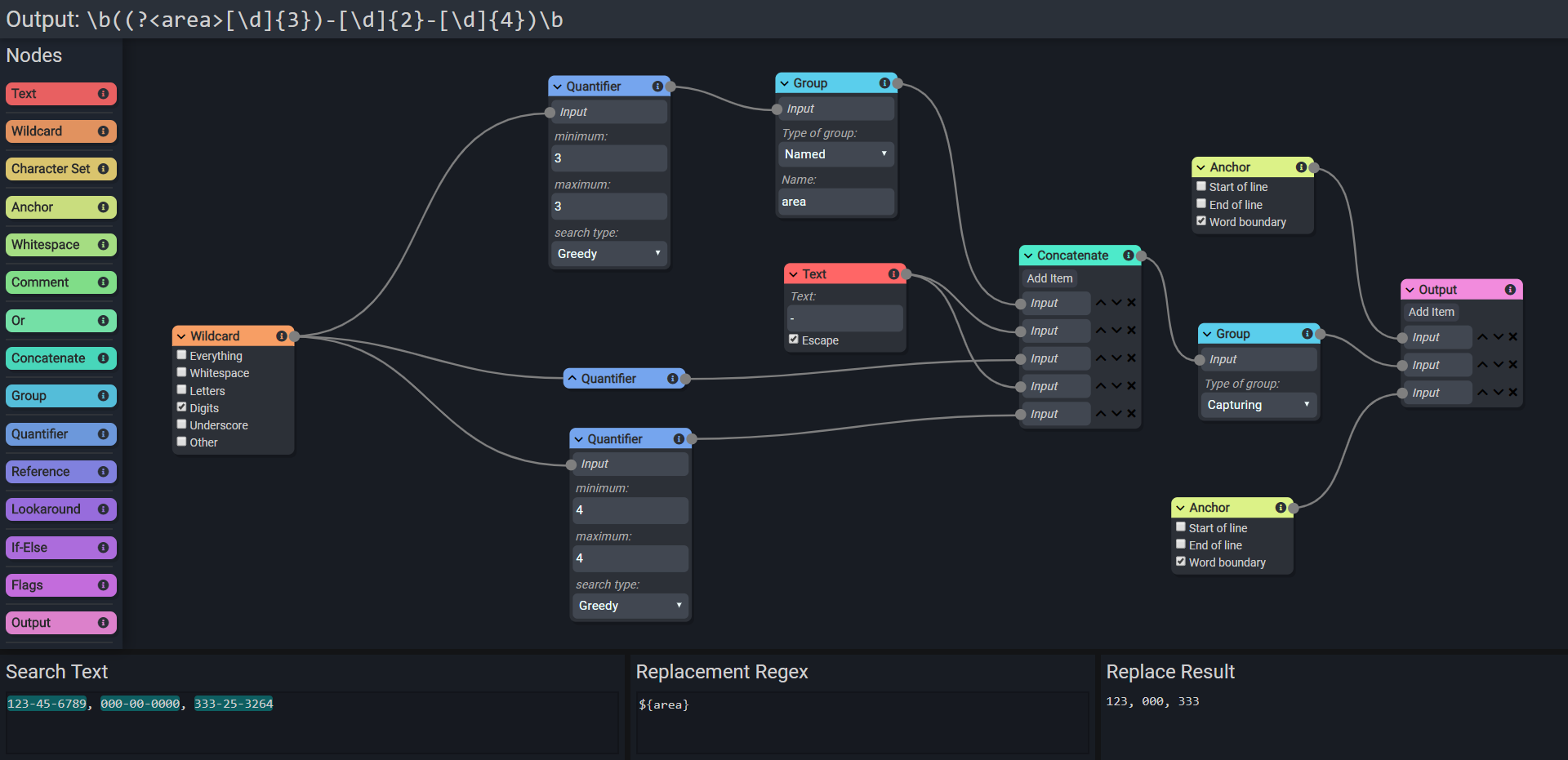Collapse the canvas Text node
The height and width of the screenshot is (760, 1568).
click(793, 274)
